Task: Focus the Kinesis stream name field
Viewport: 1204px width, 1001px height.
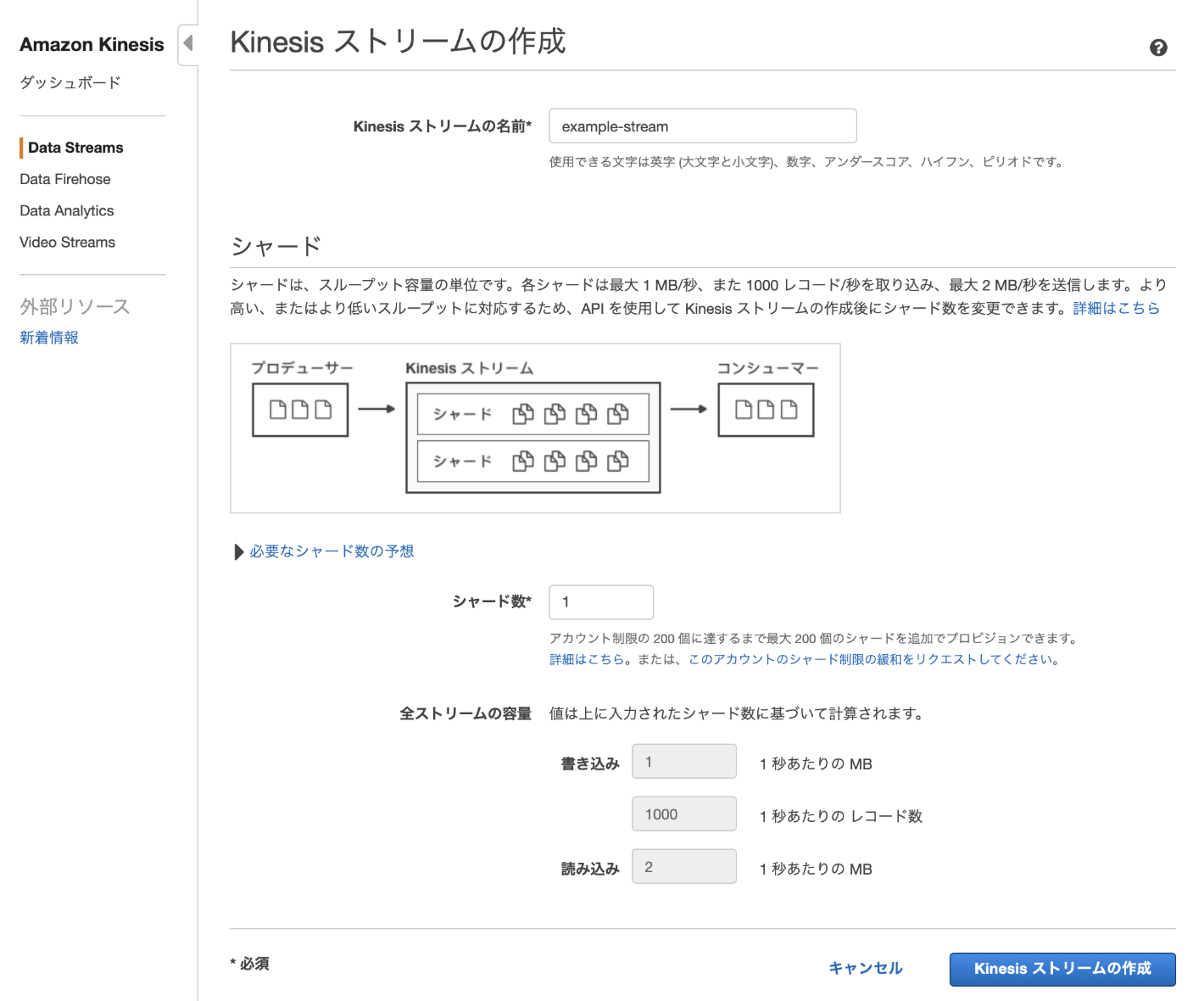Action: coord(702,126)
